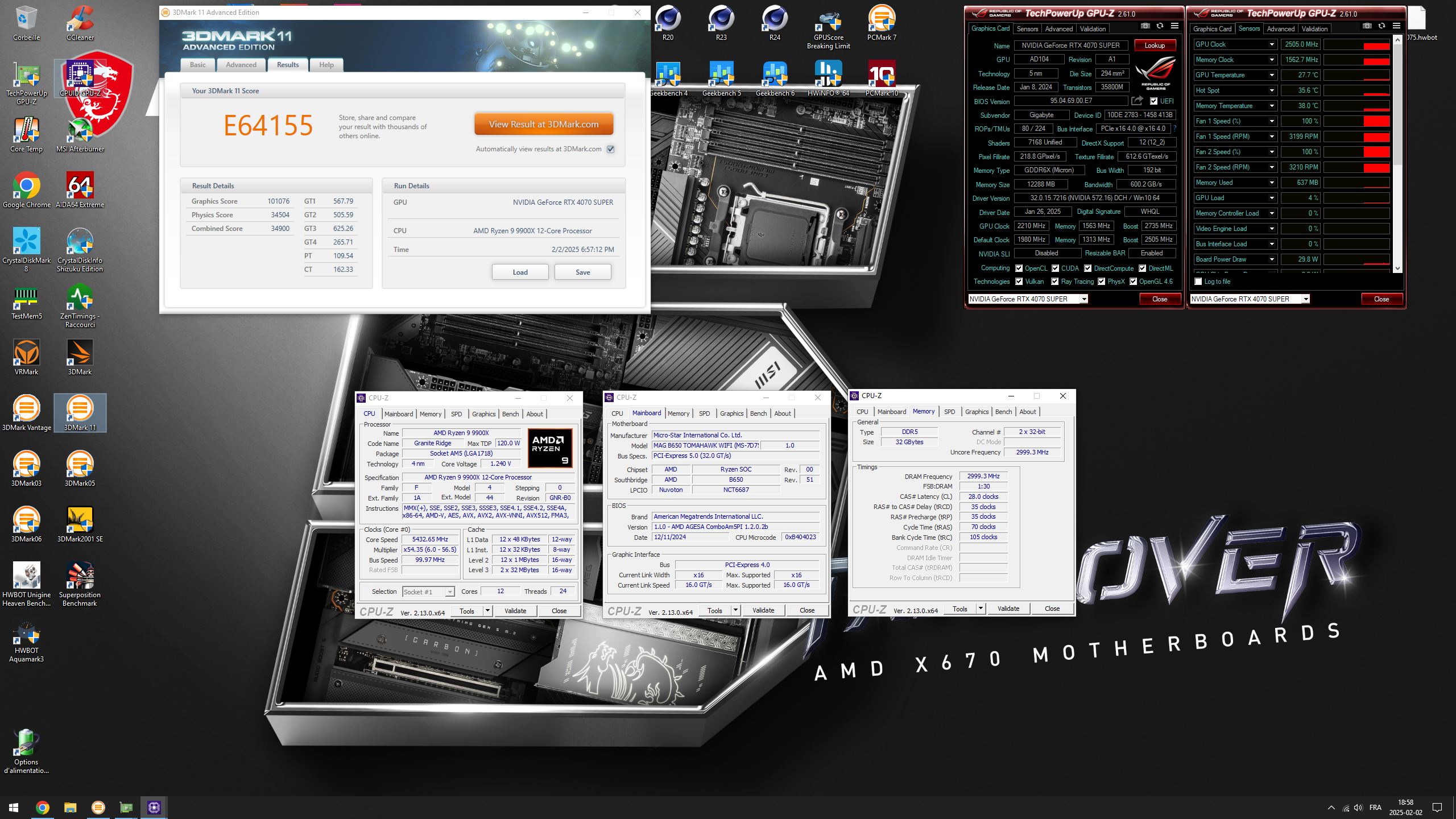The width and height of the screenshot is (1456, 819).
Task: Click the GPU-Z sensors vertical scrollbar
Action: [1398, 154]
